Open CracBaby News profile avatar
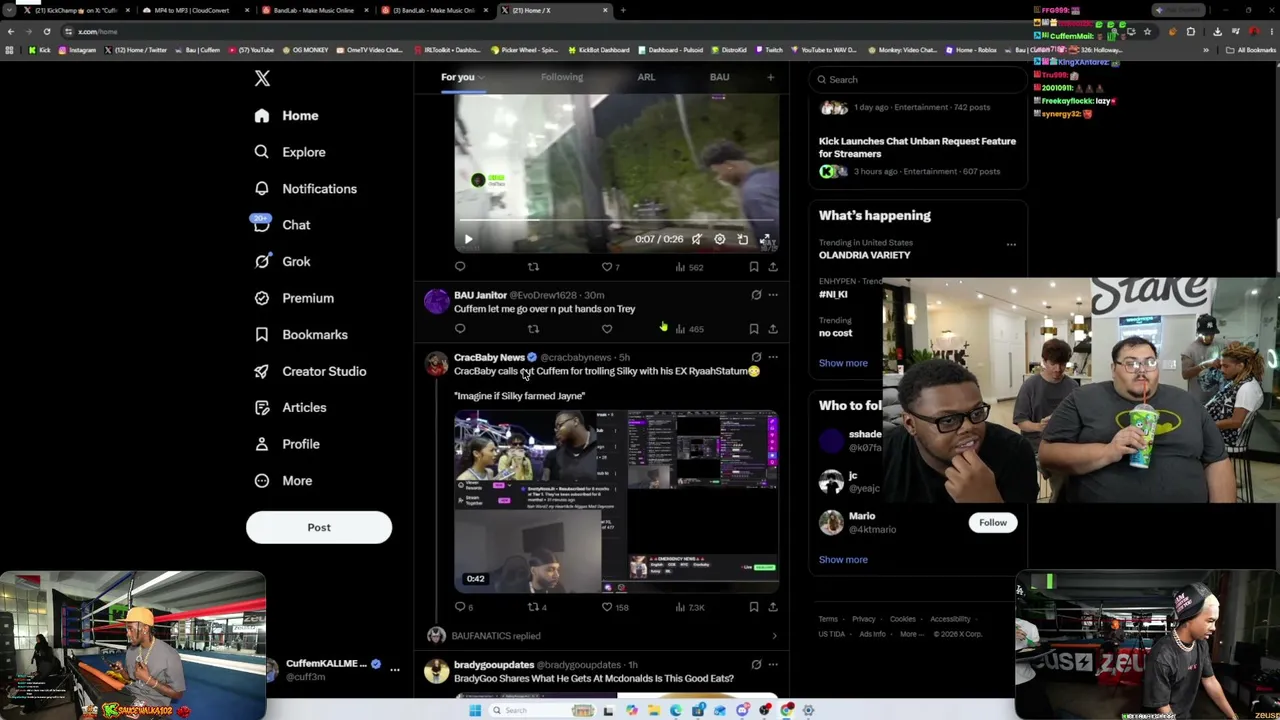Image resolution: width=1280 pixels, height=720 pixels. coord(436,364)
